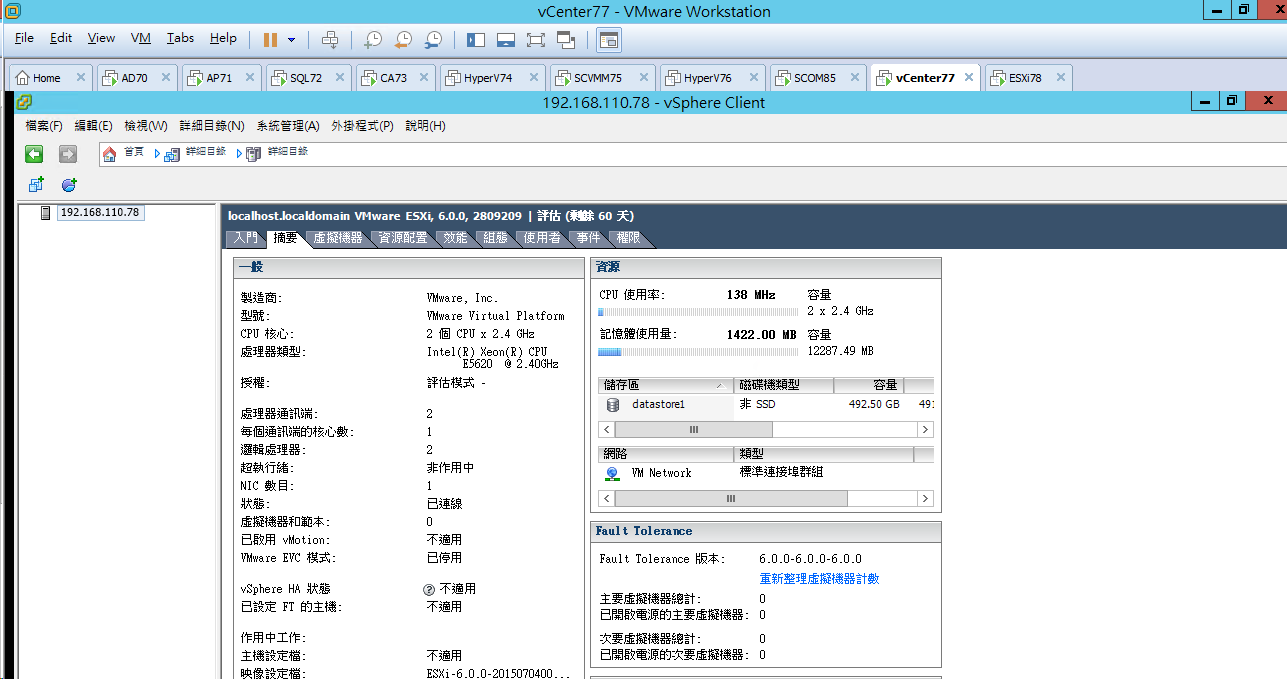This screenshot has width=1287, height=679.
Task: Select host 192.168.110.78 in inventory tree
Action: tap(100, 212)
